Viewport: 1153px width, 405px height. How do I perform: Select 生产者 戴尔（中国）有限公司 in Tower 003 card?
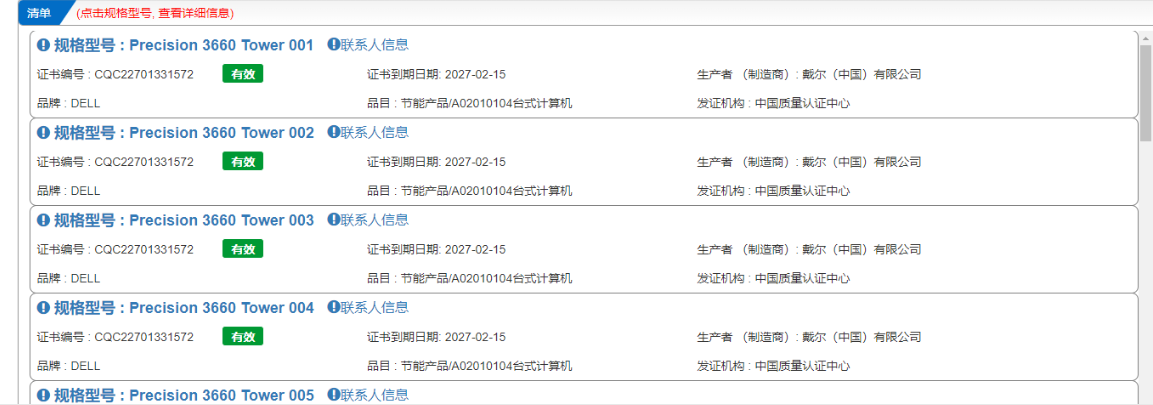(x=809, y=249)
